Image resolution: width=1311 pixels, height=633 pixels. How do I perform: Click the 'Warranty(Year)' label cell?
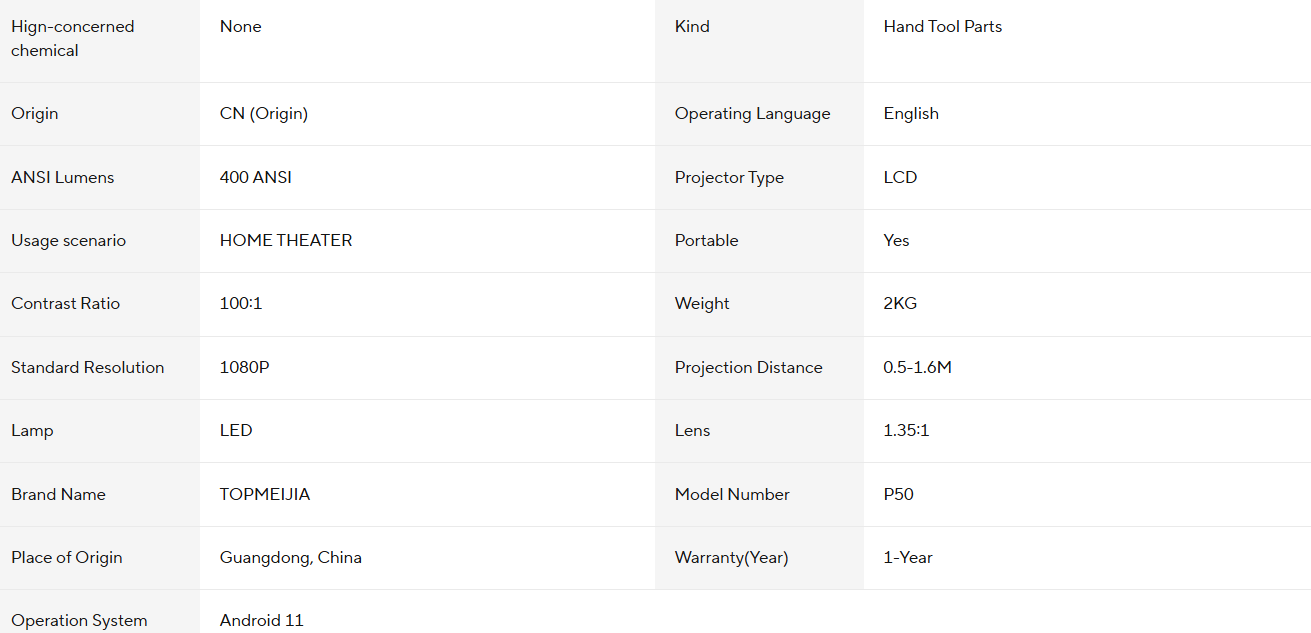pos(759,557)
